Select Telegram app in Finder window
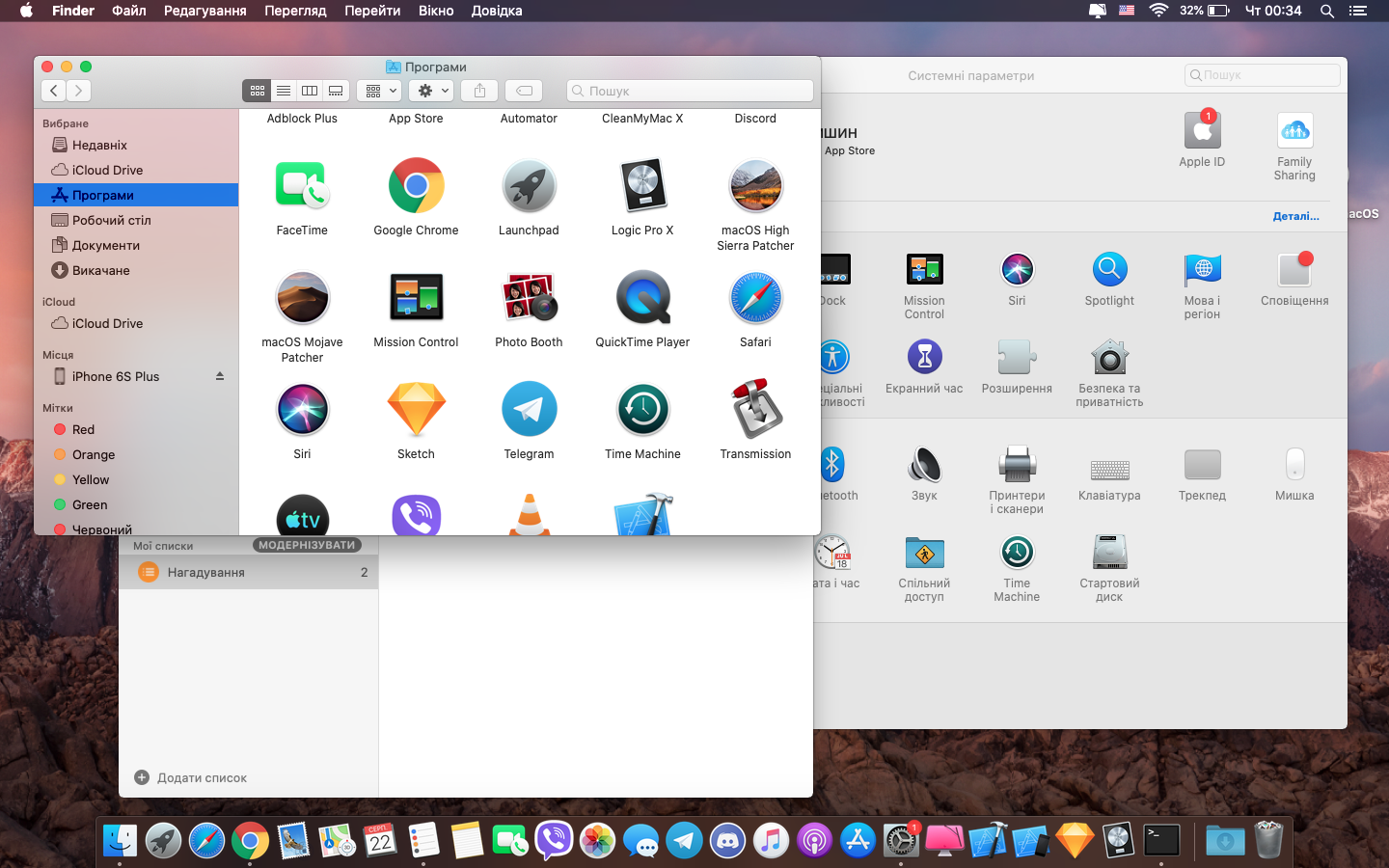Viewport: 1389px width, 868px height. coord(529,410)
